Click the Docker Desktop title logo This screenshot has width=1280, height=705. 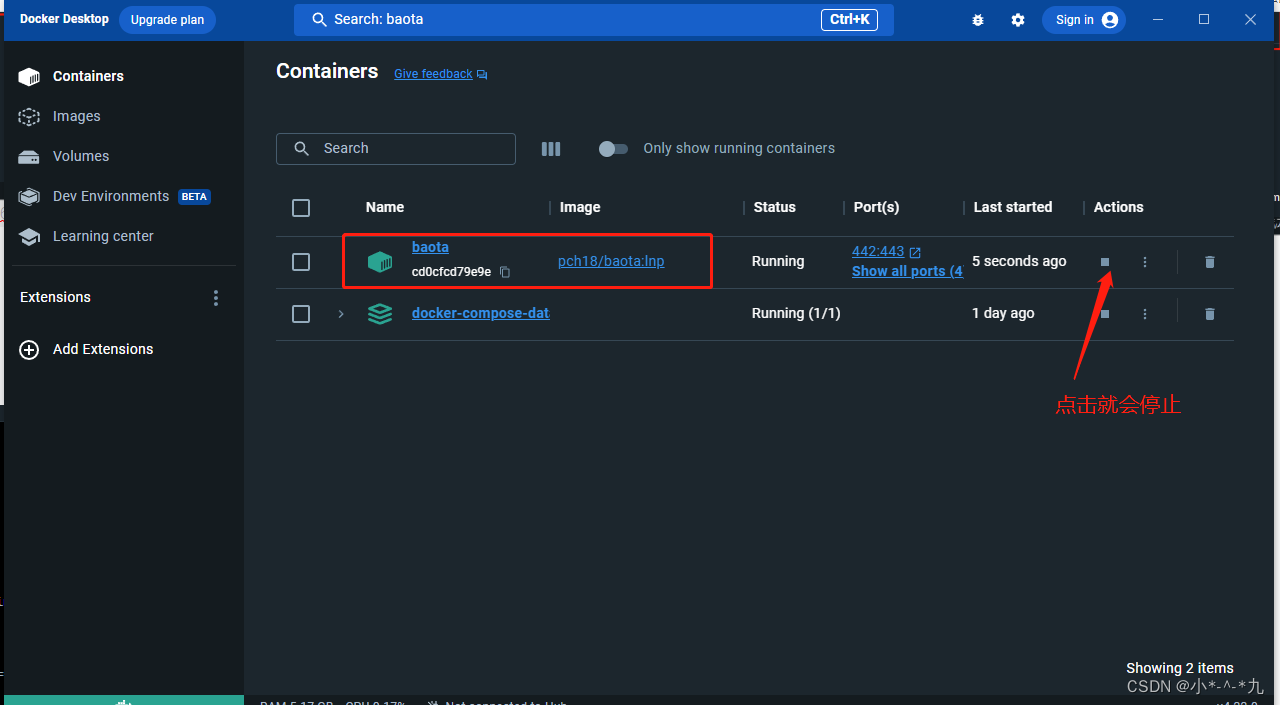coord(64,19)
